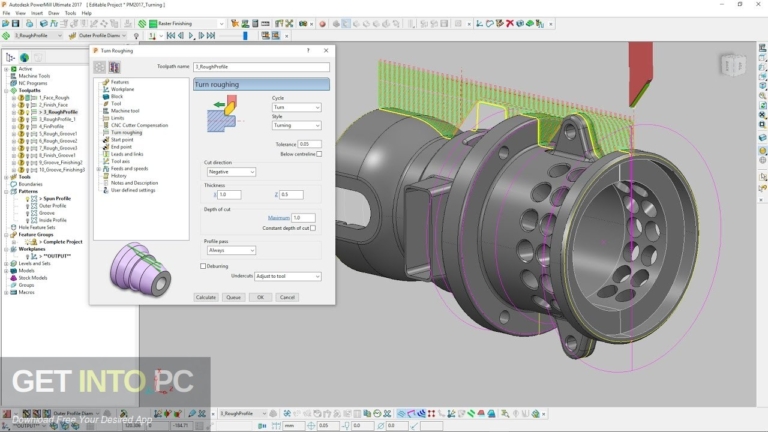Screen dimensions: 768x432
Task: Open the Tools menu
Action: click(x=71, y=13)
